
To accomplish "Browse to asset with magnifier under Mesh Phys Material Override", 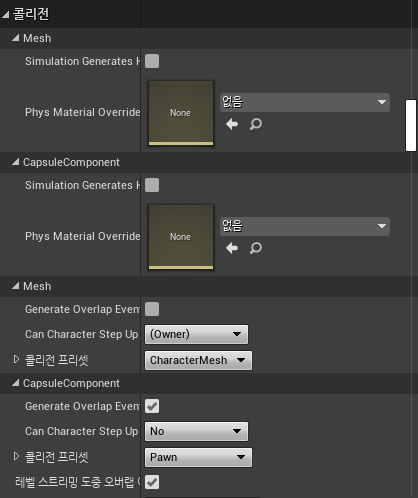I will tap(256, 124).
